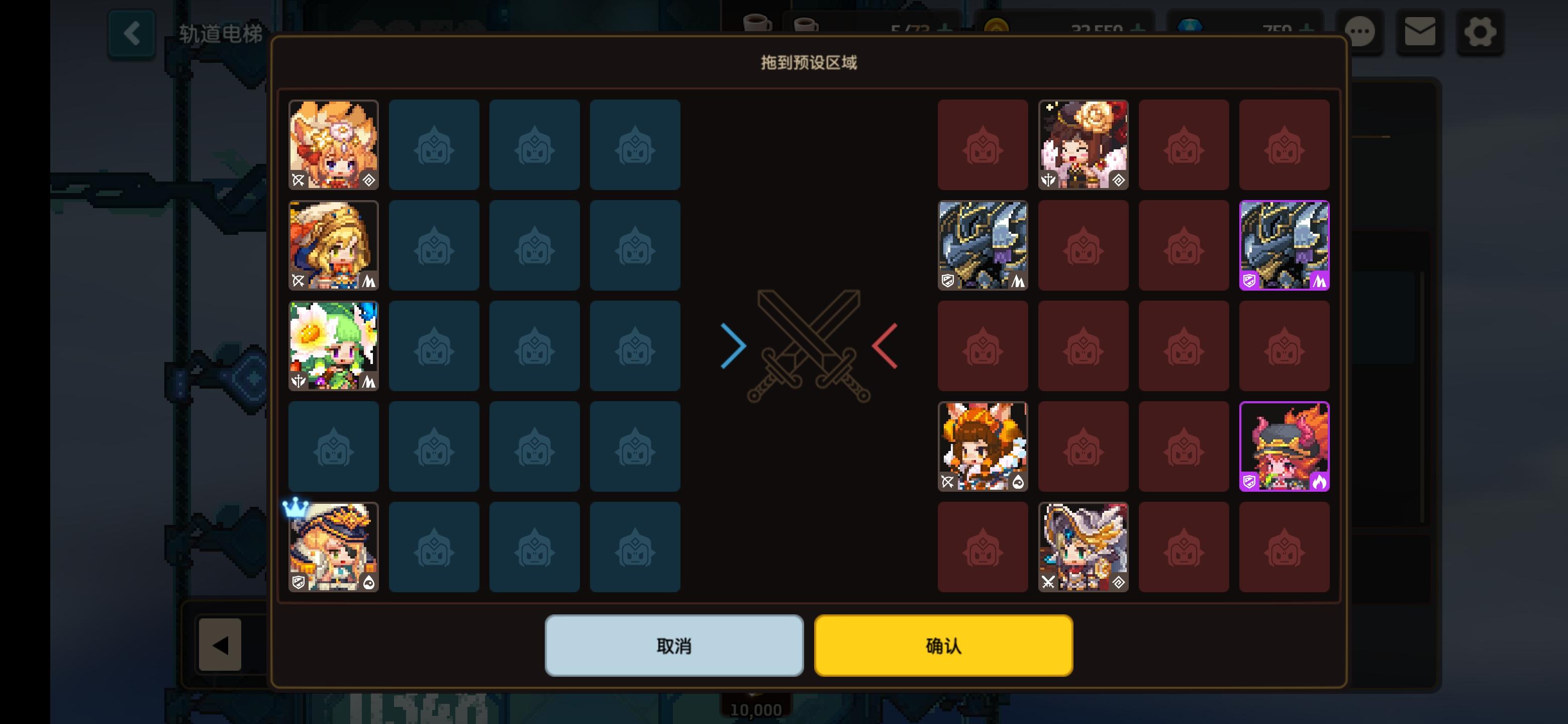Click the crossed swords battle emblem

pos(809,346)
